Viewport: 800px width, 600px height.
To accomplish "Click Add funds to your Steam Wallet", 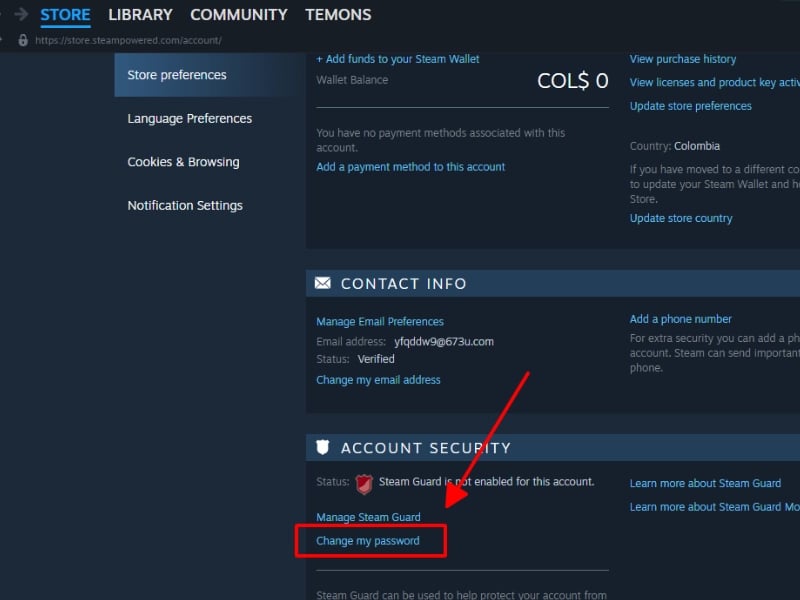I will point(398,59).
